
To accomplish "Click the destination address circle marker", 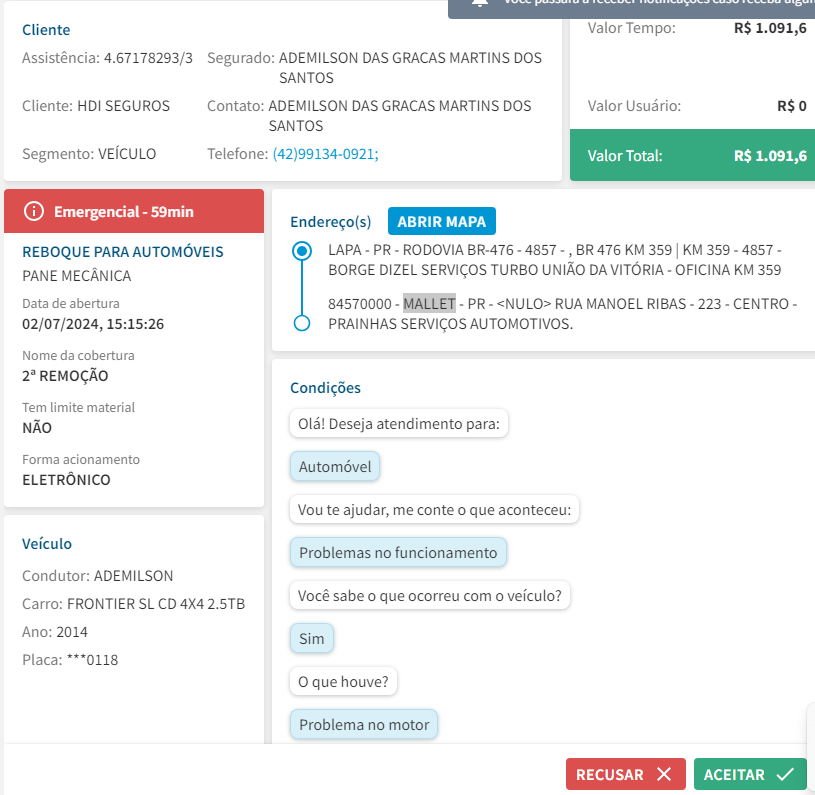I will tap(302, 323).
